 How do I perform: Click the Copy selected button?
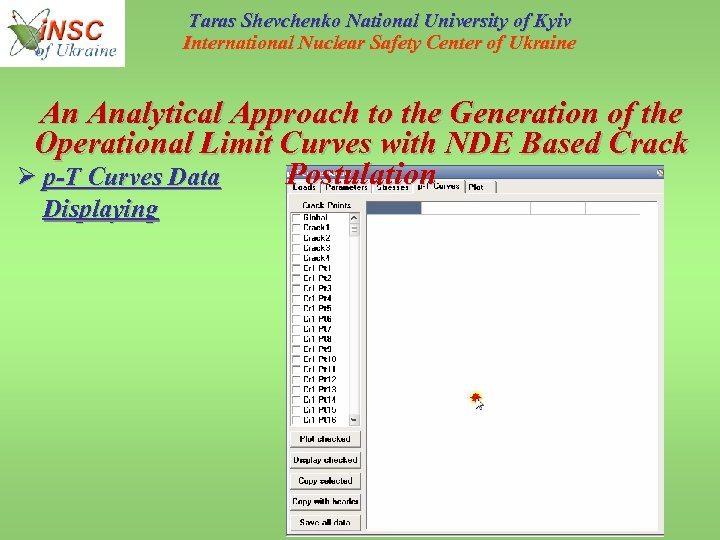click(x=325, y=481)
